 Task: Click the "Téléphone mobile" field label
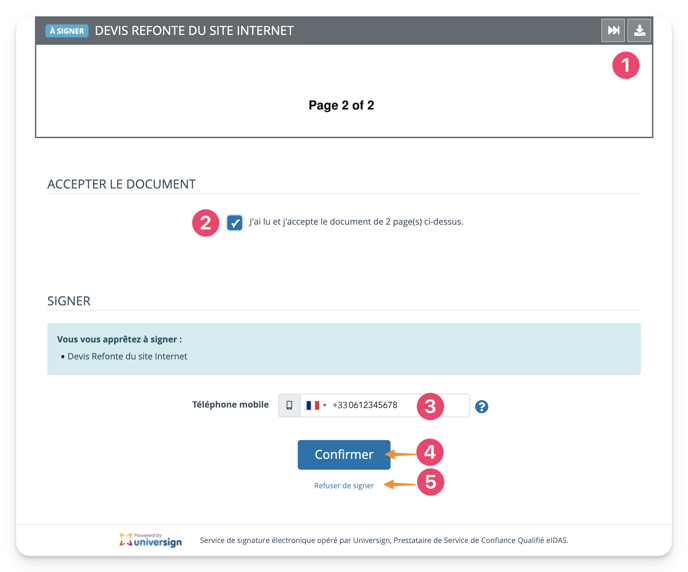pyautogui.click(x=230, y=405)
